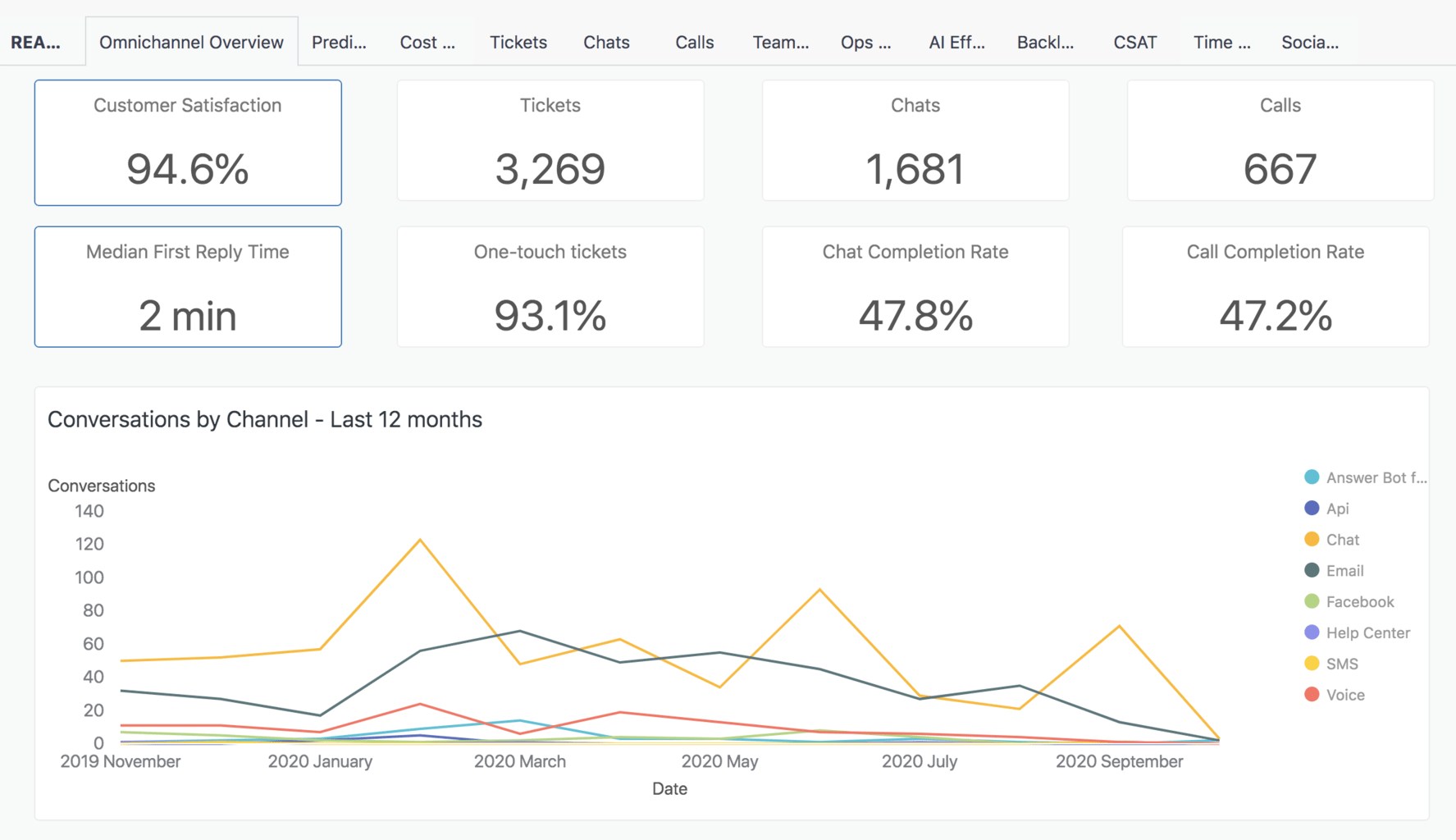This screenshot has width=1456, height=840.
Task: Select the Chats tab
Action: pyautogui.click(x=606, y=43)
